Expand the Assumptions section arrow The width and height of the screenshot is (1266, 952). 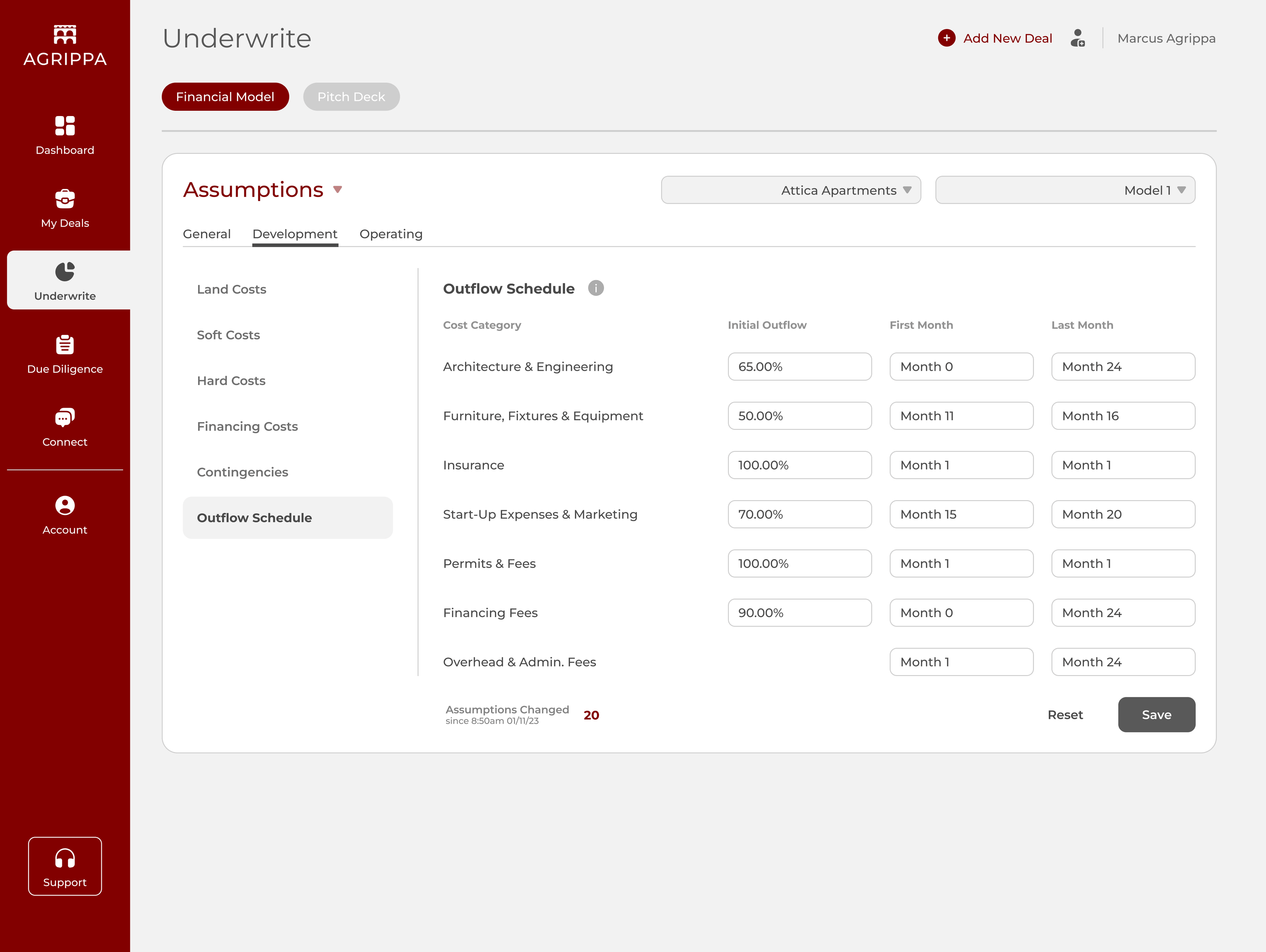(x=338, y=189)
